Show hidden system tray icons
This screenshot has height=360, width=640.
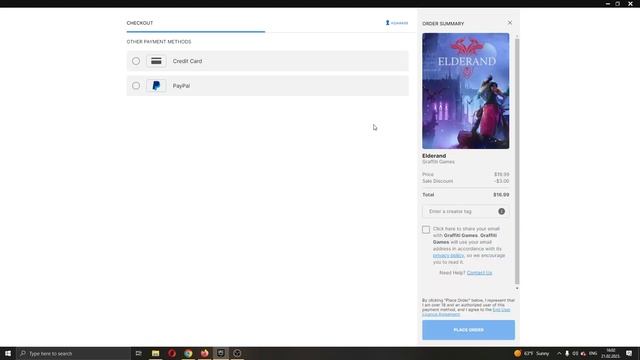pyautogui.click(x=559, y=353)
